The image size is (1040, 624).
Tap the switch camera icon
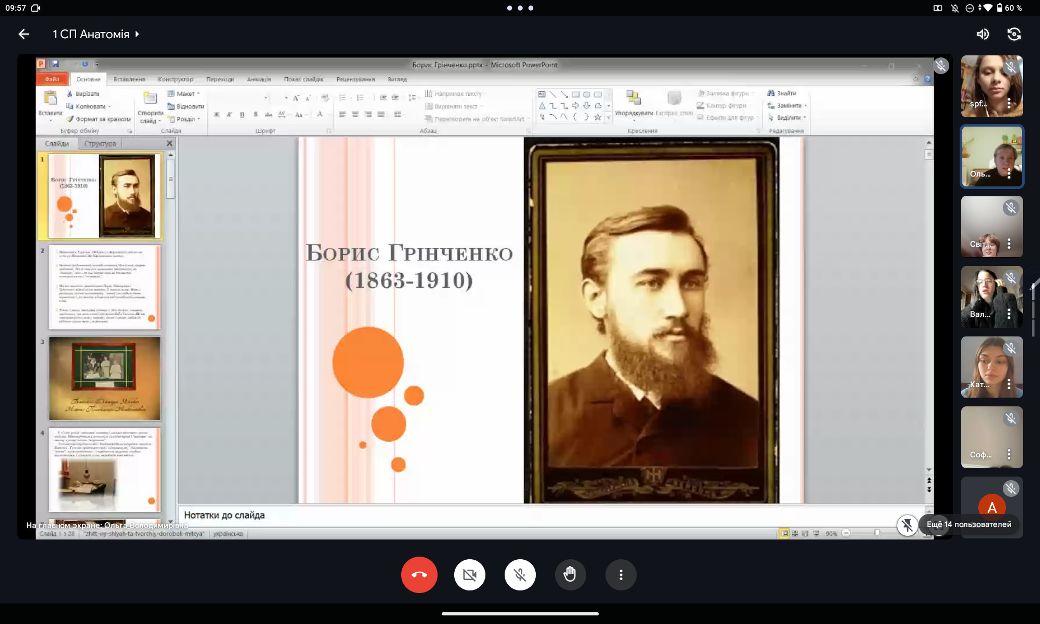point(1014,34)
